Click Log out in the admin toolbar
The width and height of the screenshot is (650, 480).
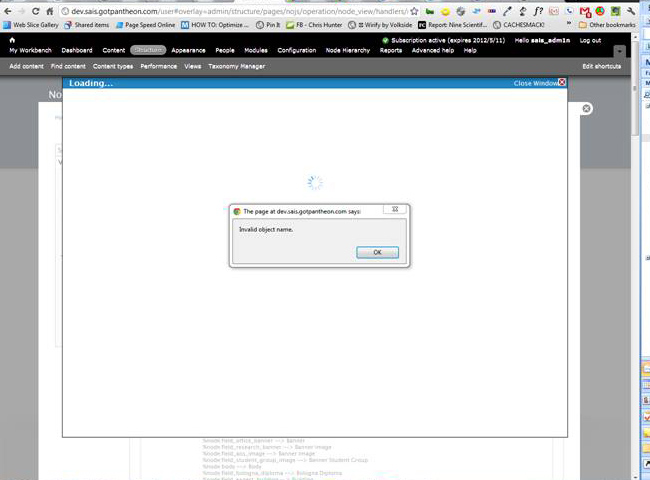590,40
